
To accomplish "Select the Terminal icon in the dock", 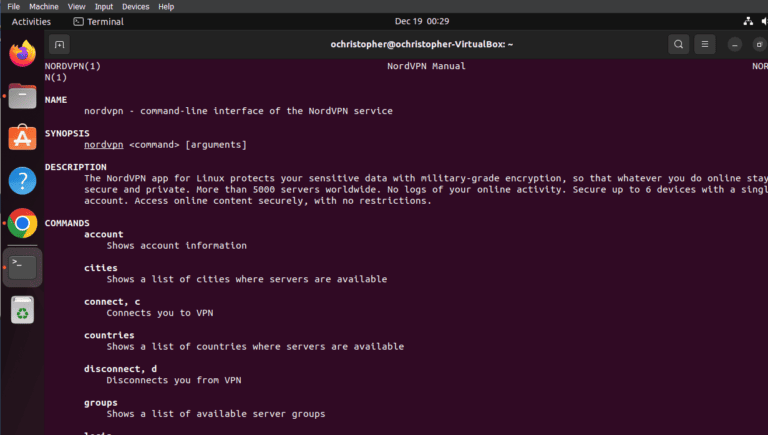I will click(22, 267).
